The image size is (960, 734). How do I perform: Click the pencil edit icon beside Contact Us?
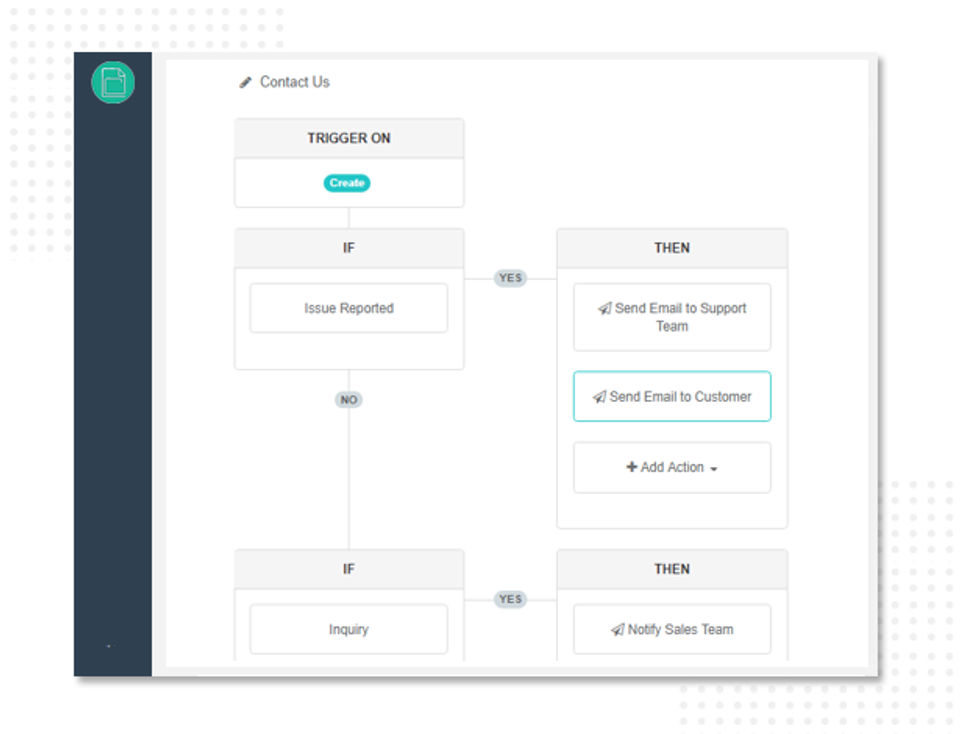tap(246, 82)
